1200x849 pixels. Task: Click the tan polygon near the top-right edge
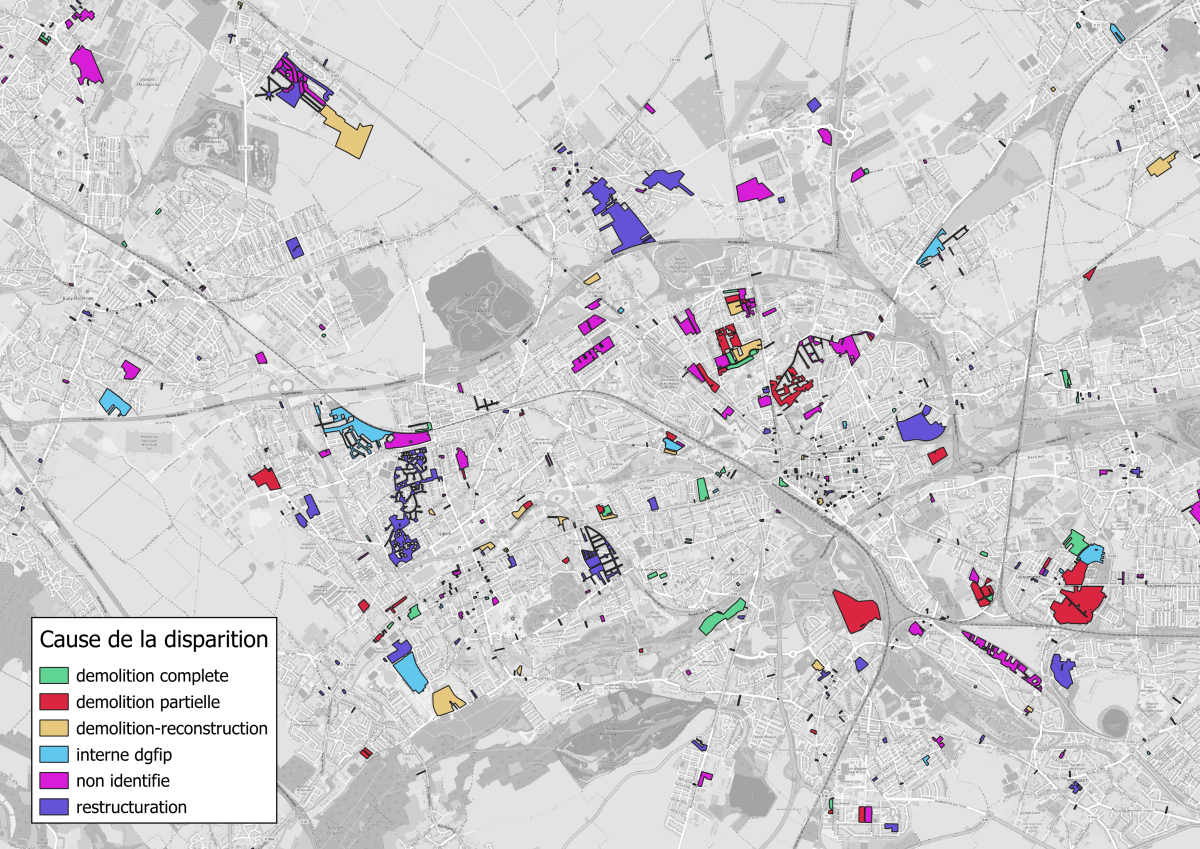(x=1161, y=164)
